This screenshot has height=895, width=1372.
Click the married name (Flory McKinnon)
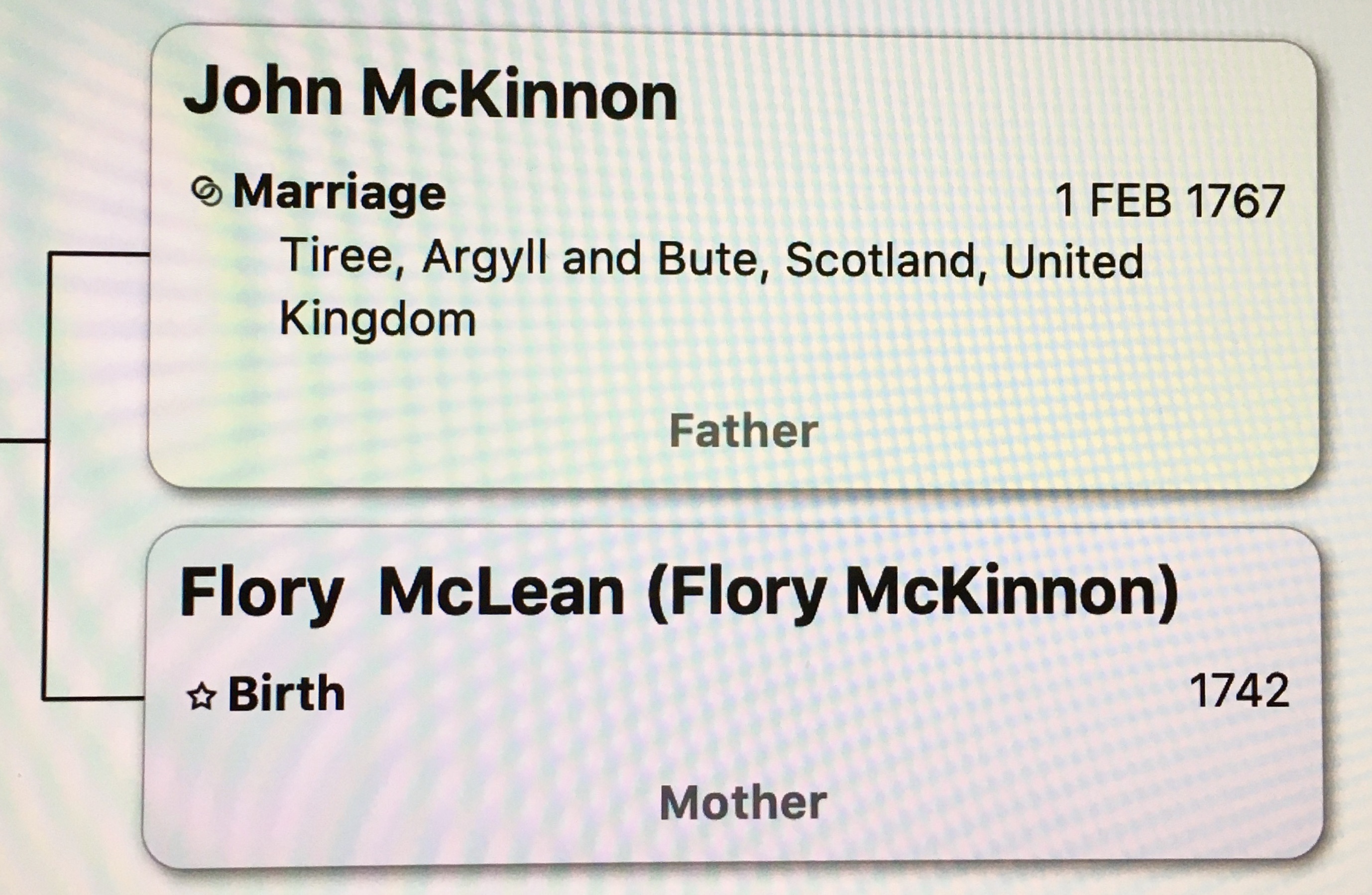pos(912,593)
